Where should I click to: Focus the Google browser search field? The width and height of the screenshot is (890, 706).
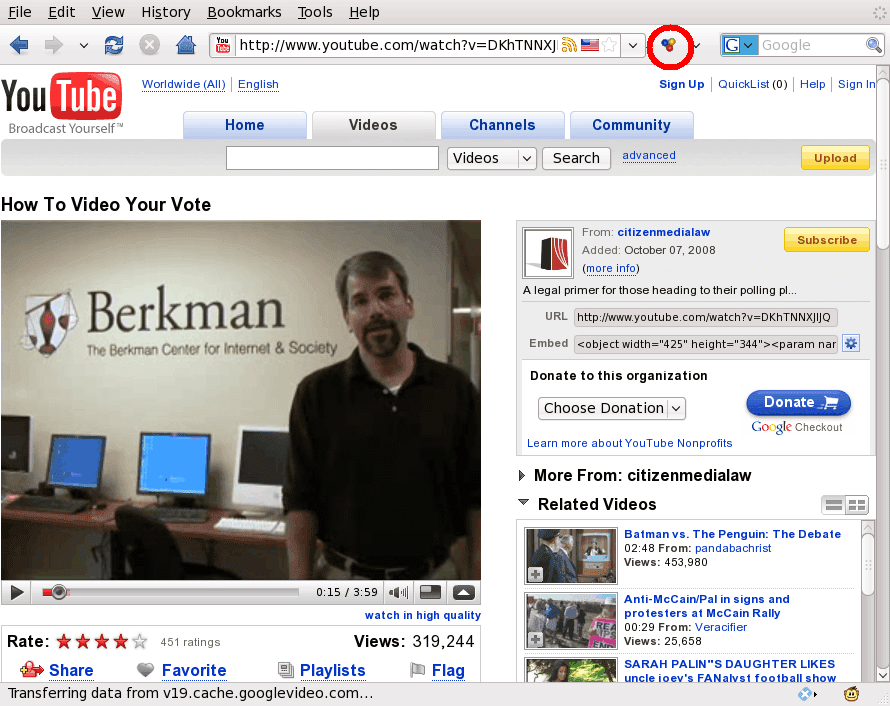pos(811,45)
